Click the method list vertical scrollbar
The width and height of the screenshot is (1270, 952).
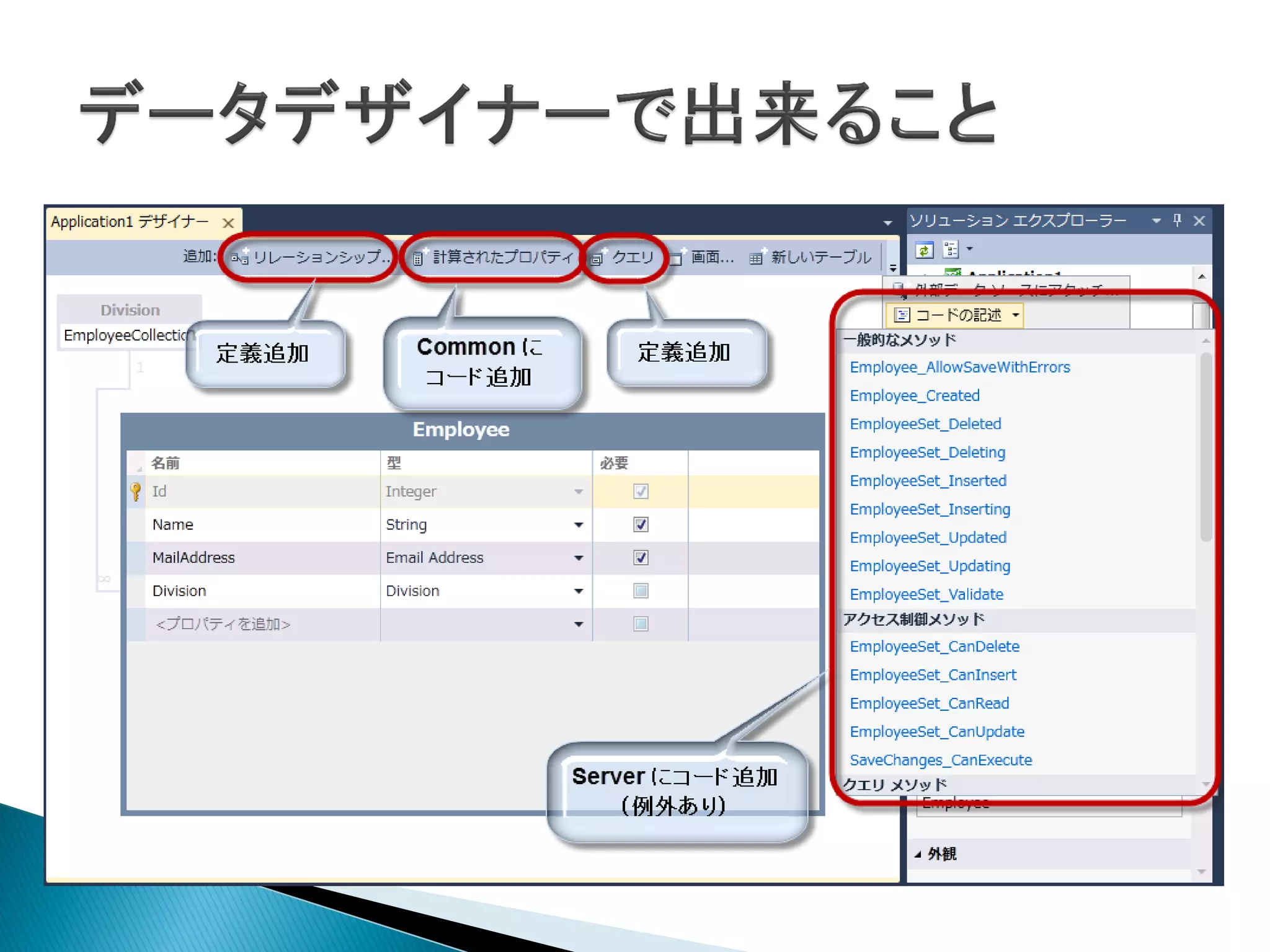[x=1206, y=446]
